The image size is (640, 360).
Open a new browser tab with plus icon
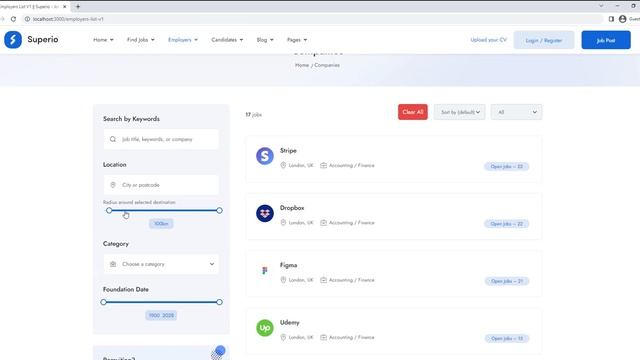[78, 7]
